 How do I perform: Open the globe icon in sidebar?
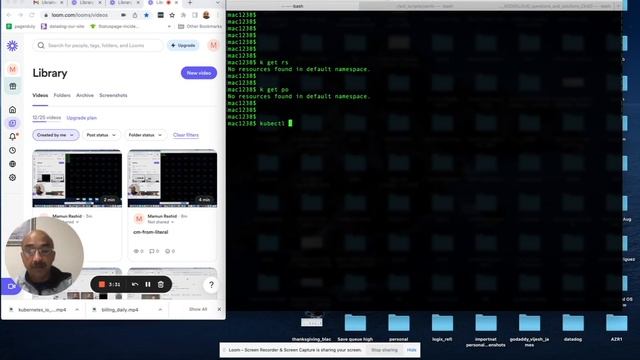click(x=13, y=164)
